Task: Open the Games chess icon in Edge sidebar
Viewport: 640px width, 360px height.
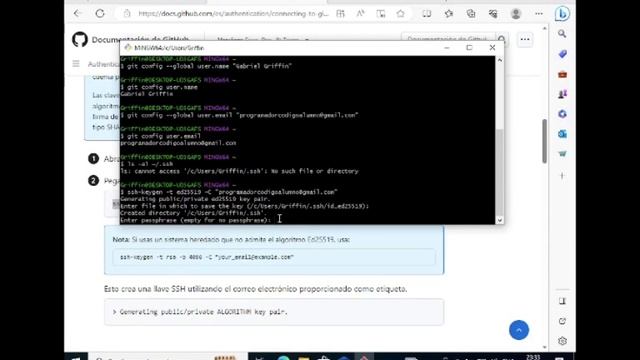Action: point(562,94)
